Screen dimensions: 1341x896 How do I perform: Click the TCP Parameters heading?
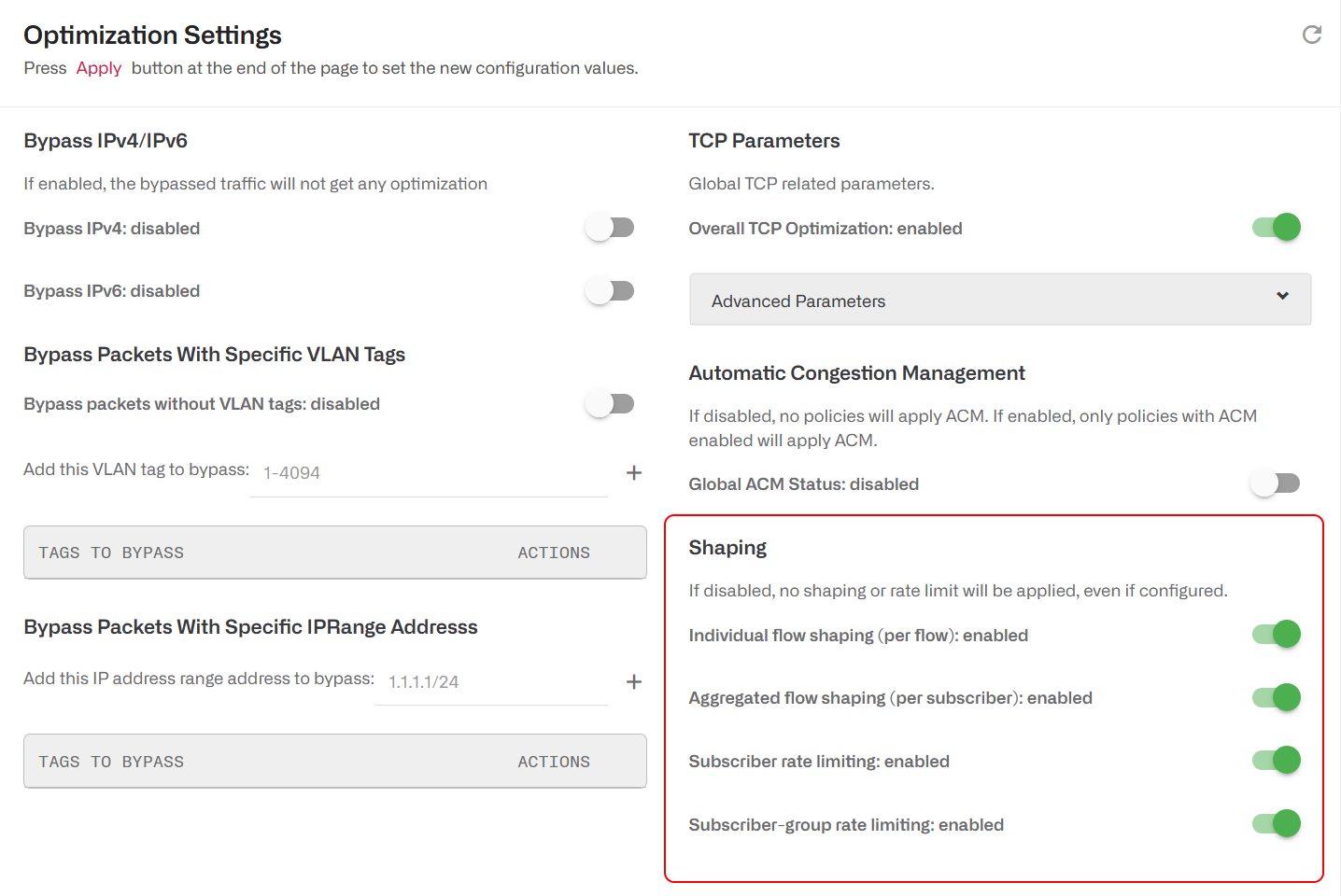click(764, 141)
